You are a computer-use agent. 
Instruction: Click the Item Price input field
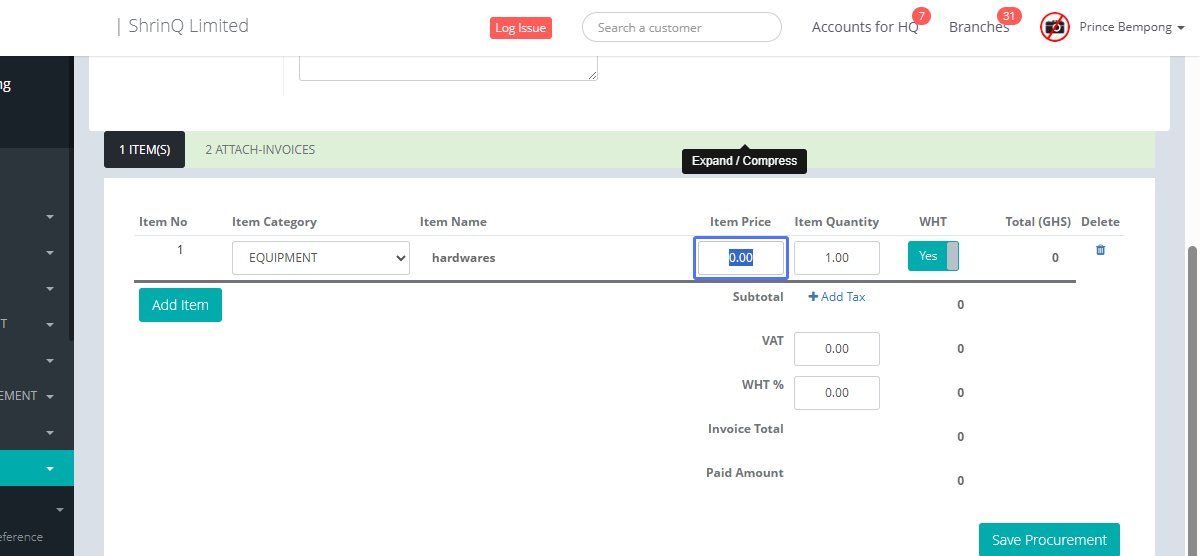pyautogui.click(x=740, y=258)
